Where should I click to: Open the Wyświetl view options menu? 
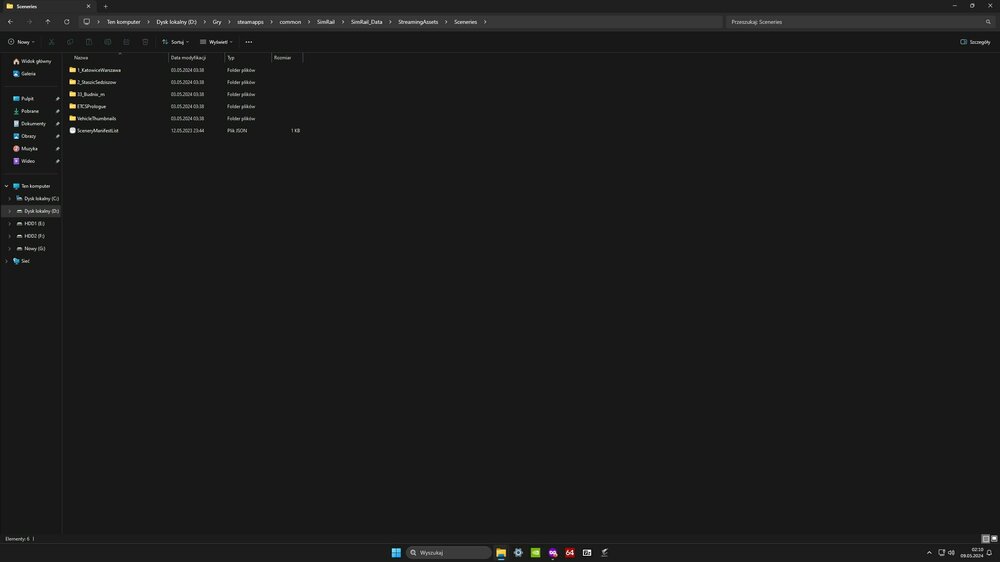(x=216, y=42)
